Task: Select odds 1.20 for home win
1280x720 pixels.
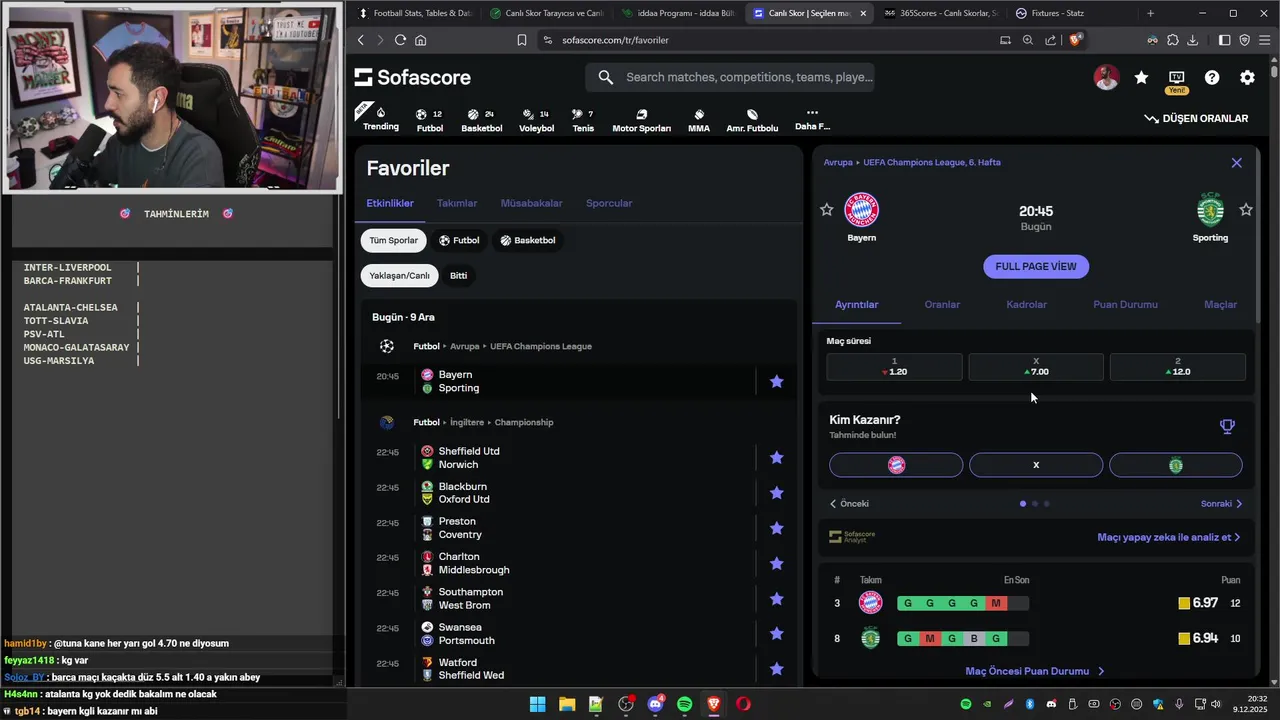Action: coord(894,367)
